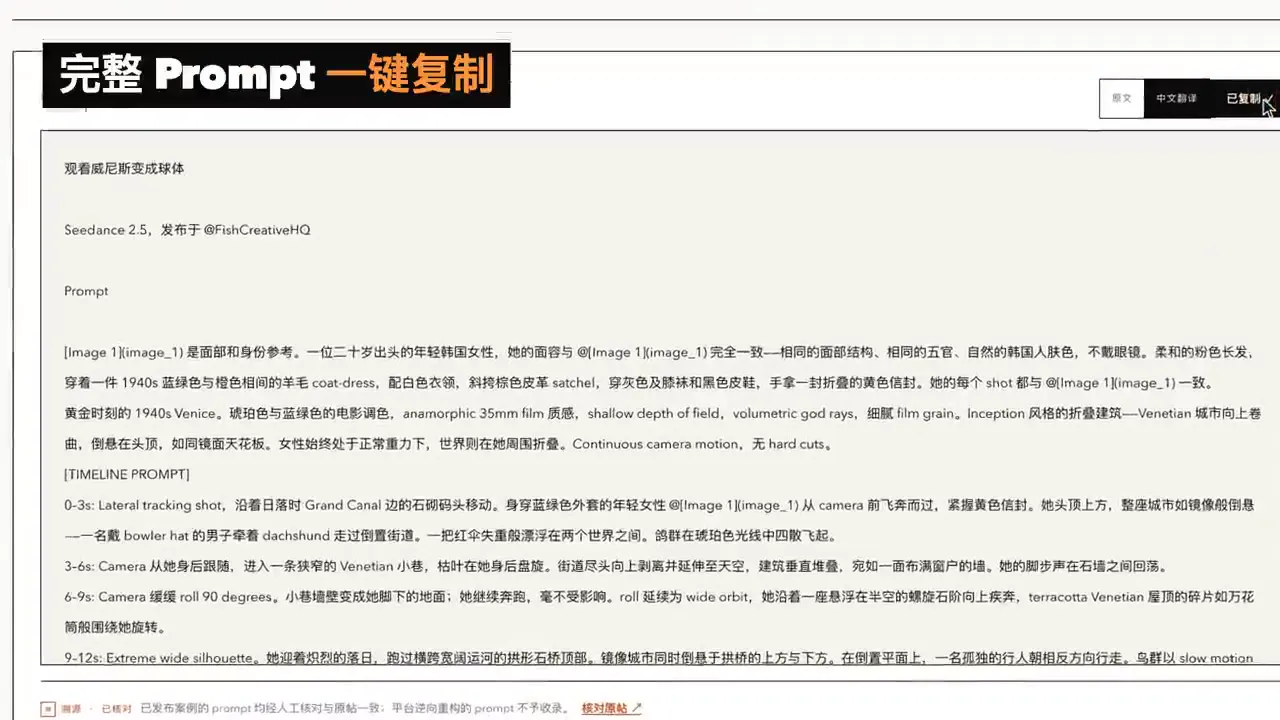Screen dimensions: 1280x720
Task: Click the 已复制 copy button
Action: (x=1243, y=98)
